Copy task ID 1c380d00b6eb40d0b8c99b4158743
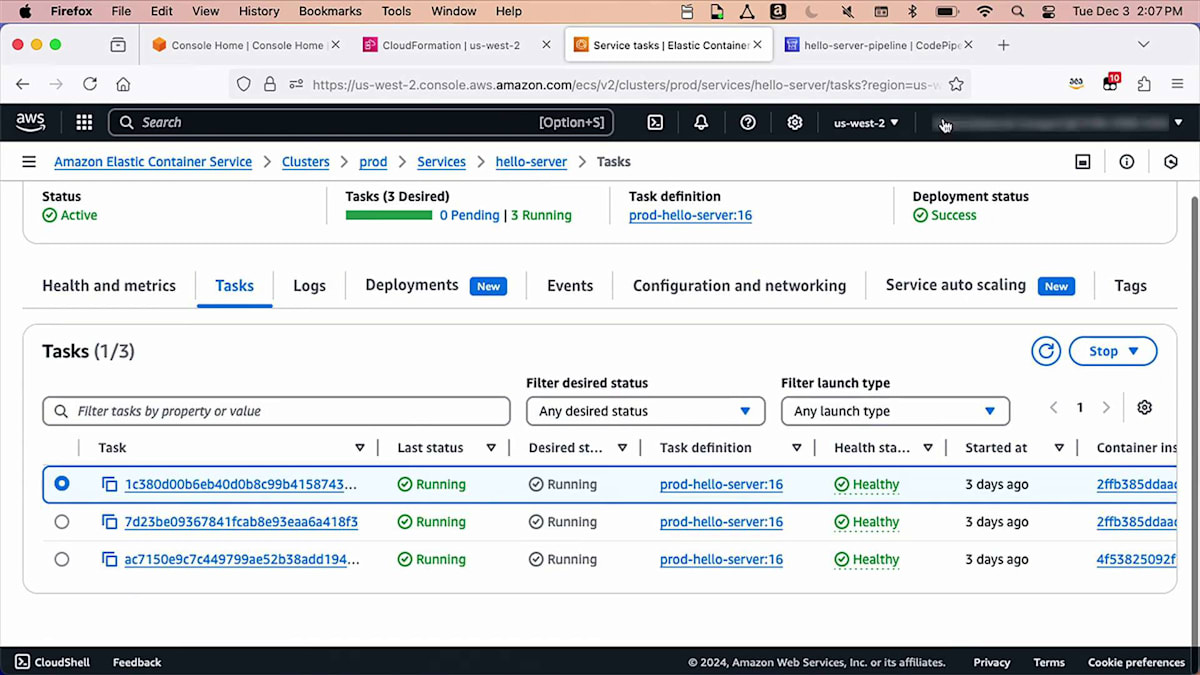The image size is (1200, 675). coord(109,484)
